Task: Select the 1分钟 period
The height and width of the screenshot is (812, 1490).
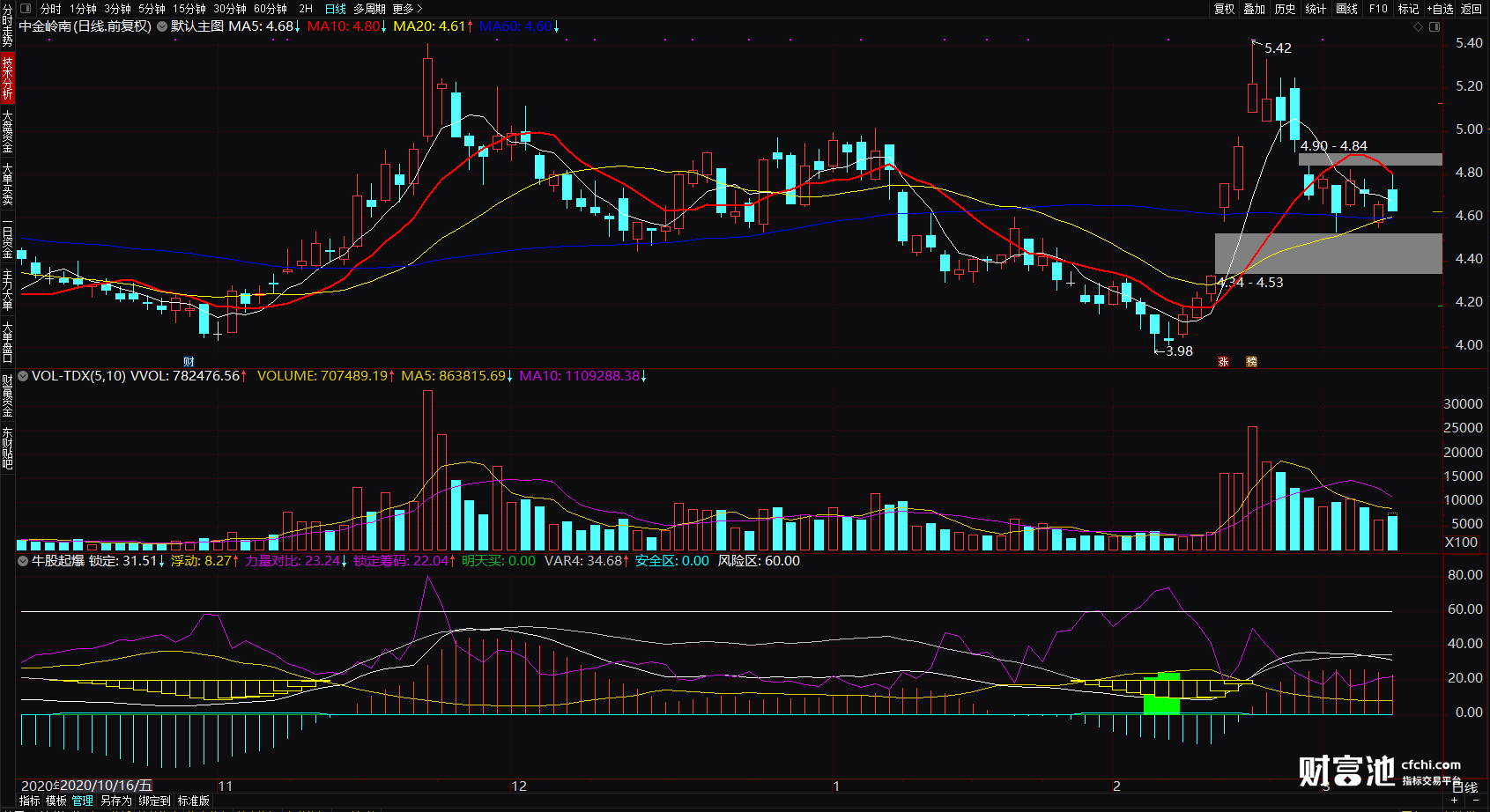Action: (x=83, y=9)
